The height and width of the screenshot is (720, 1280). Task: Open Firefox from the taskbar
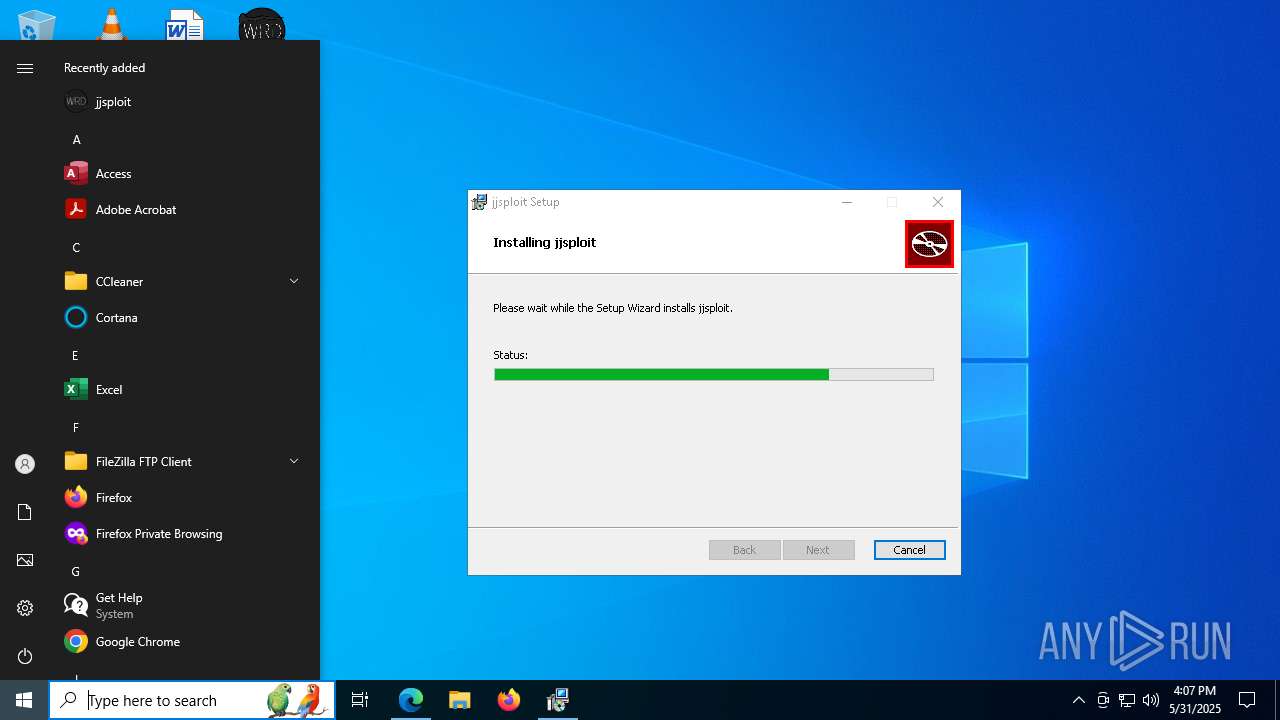pyautogui.click(x=509, y=700)
